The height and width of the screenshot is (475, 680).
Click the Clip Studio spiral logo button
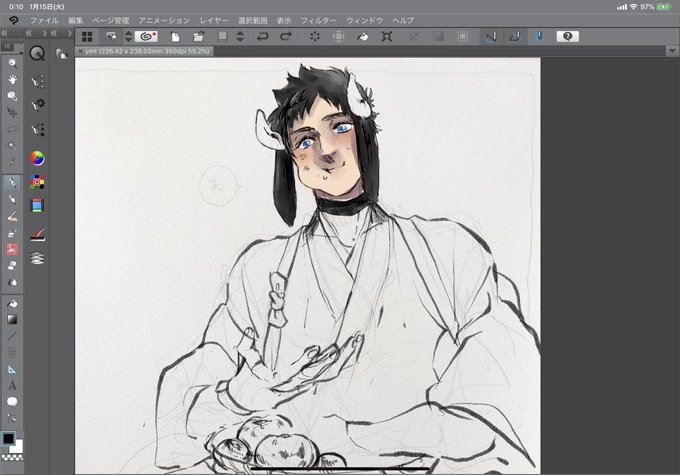point(146,36)
